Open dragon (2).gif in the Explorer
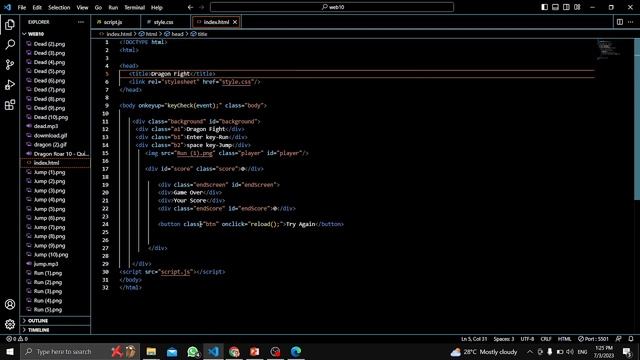 [55, 144]
